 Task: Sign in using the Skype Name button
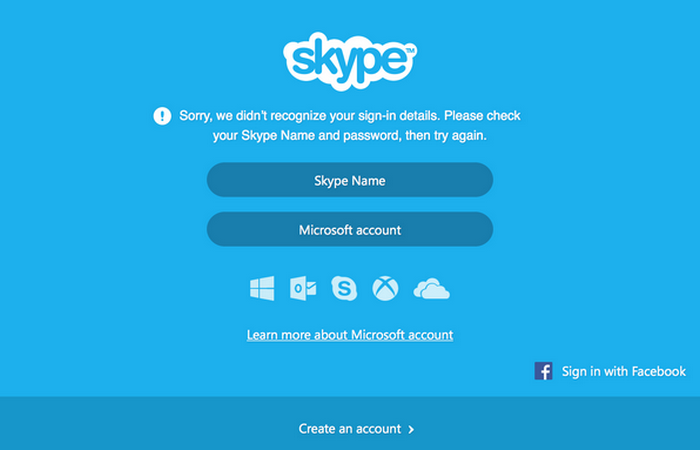[x=350, y=181]
